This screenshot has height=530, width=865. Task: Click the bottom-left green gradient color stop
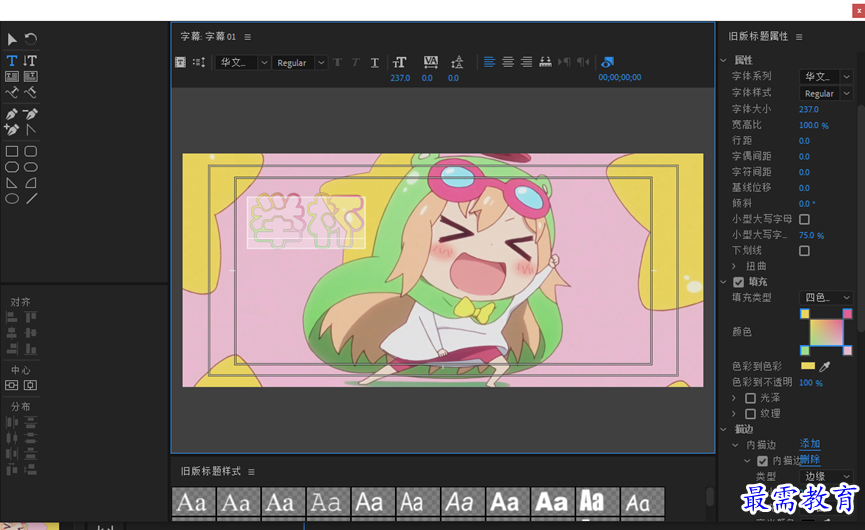(805, 350)
